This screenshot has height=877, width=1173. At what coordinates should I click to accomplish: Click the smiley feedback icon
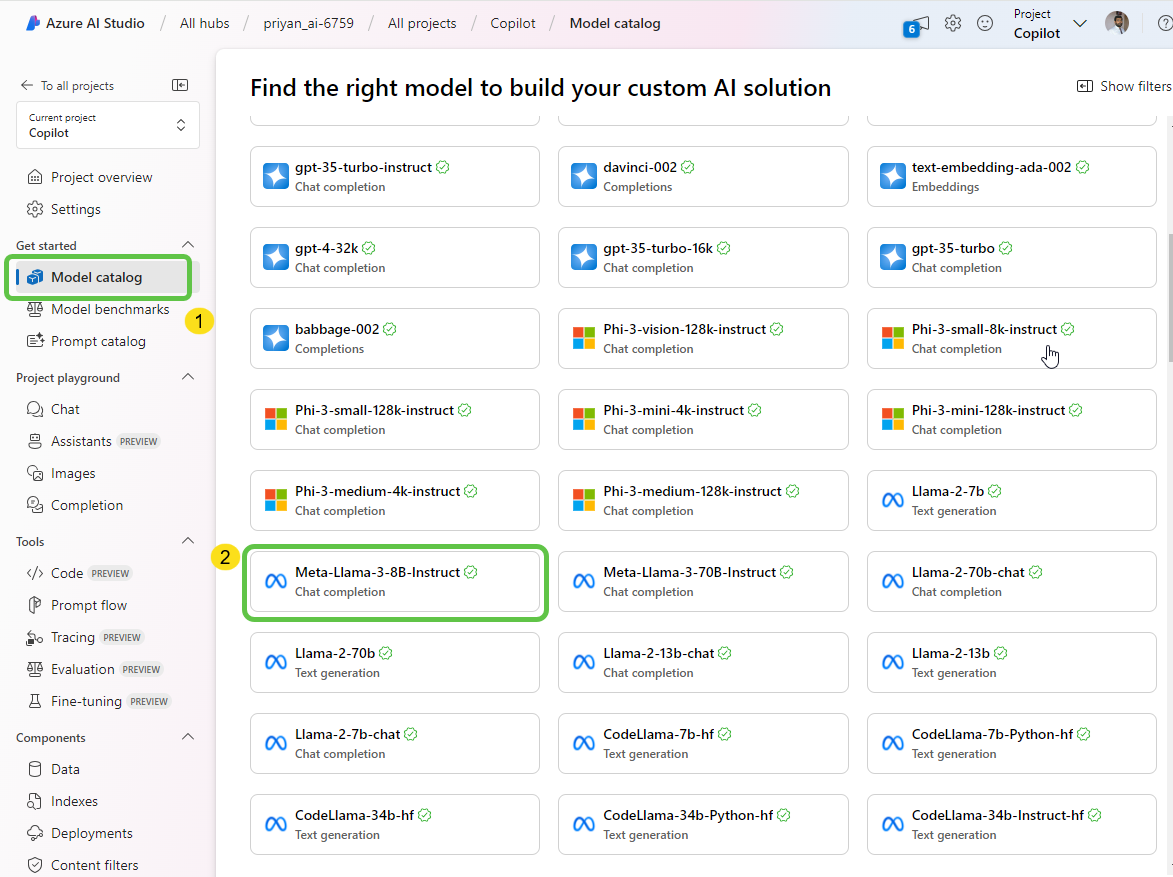[x=985, y=23]
